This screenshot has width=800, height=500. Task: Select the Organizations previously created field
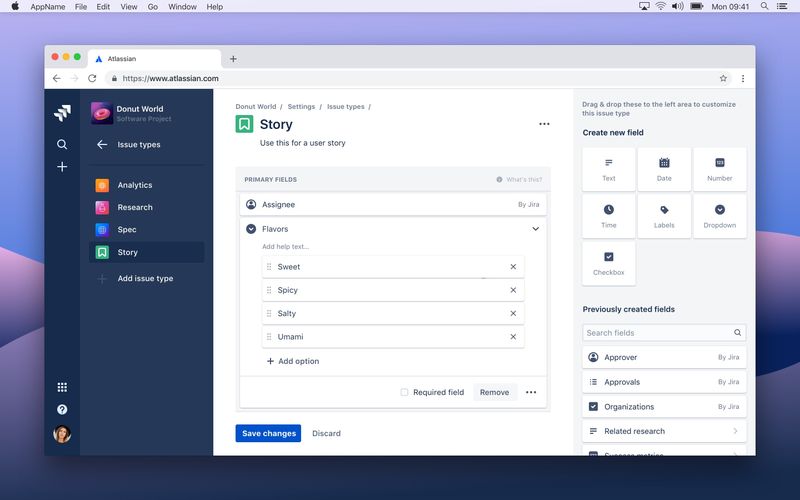click(x=664, y=407)
